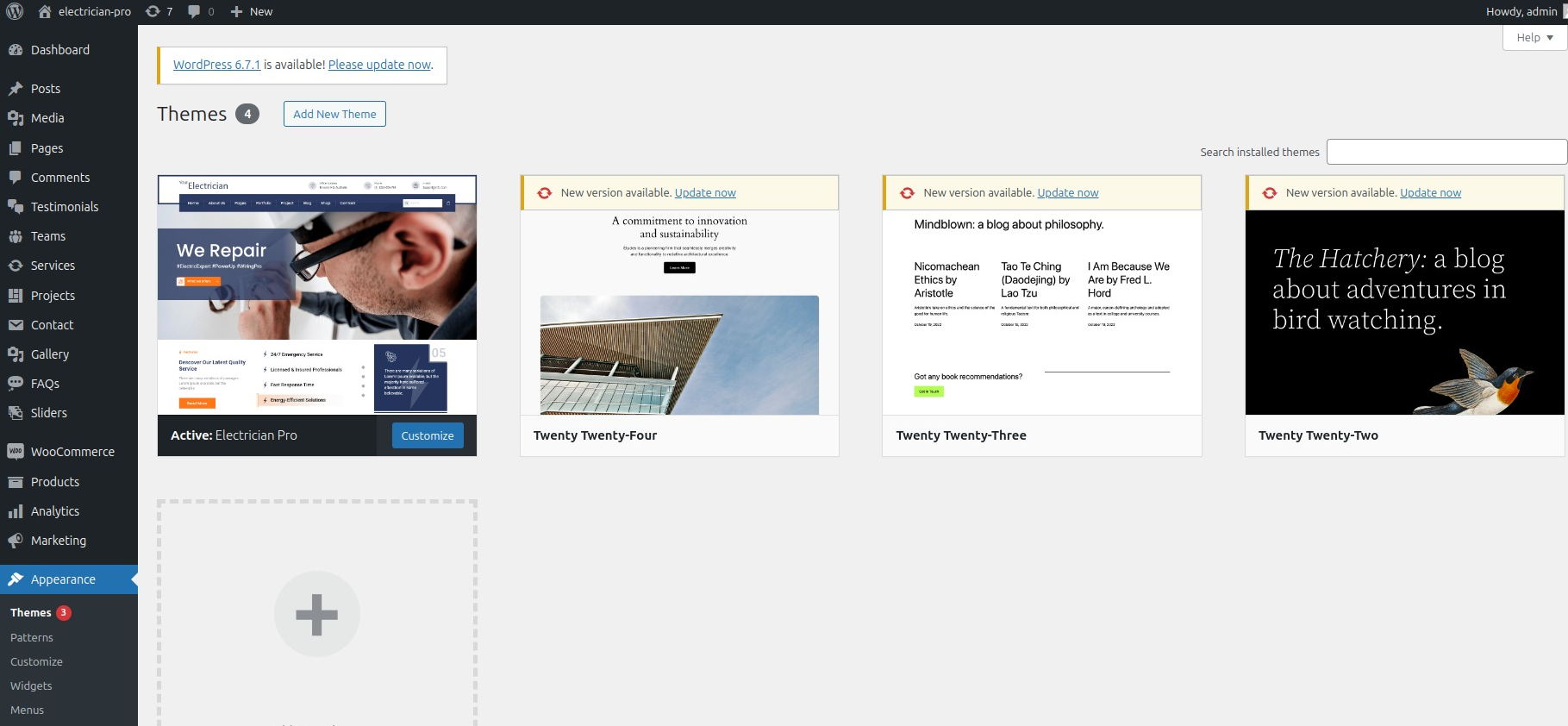The width and height of the screenshot is (1568, 726).
Task: Click the Comments icon in sidebar
Action: point(16,178)
